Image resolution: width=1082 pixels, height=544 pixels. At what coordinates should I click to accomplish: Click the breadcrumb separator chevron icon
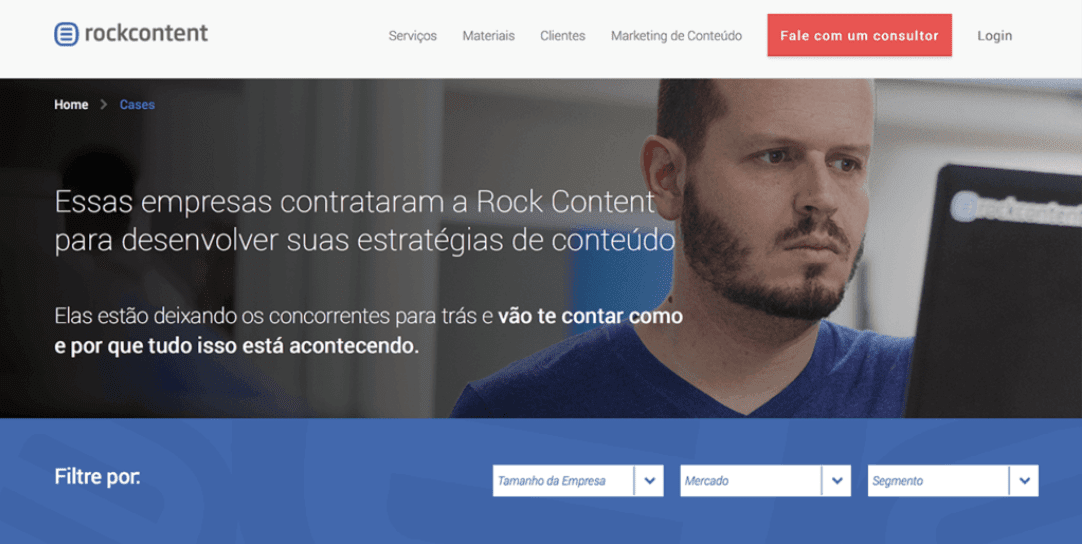[x=104, y=105]
